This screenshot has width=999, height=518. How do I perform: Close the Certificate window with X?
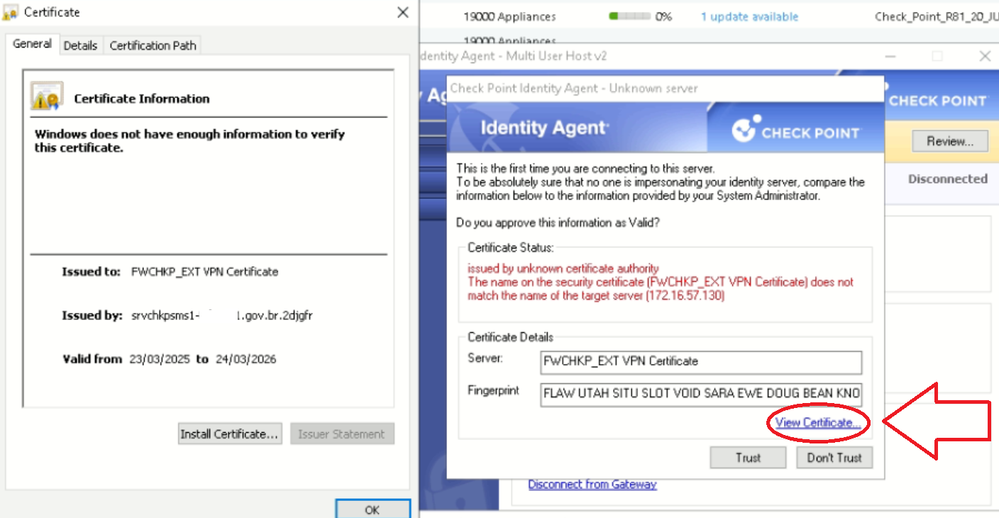402,12
